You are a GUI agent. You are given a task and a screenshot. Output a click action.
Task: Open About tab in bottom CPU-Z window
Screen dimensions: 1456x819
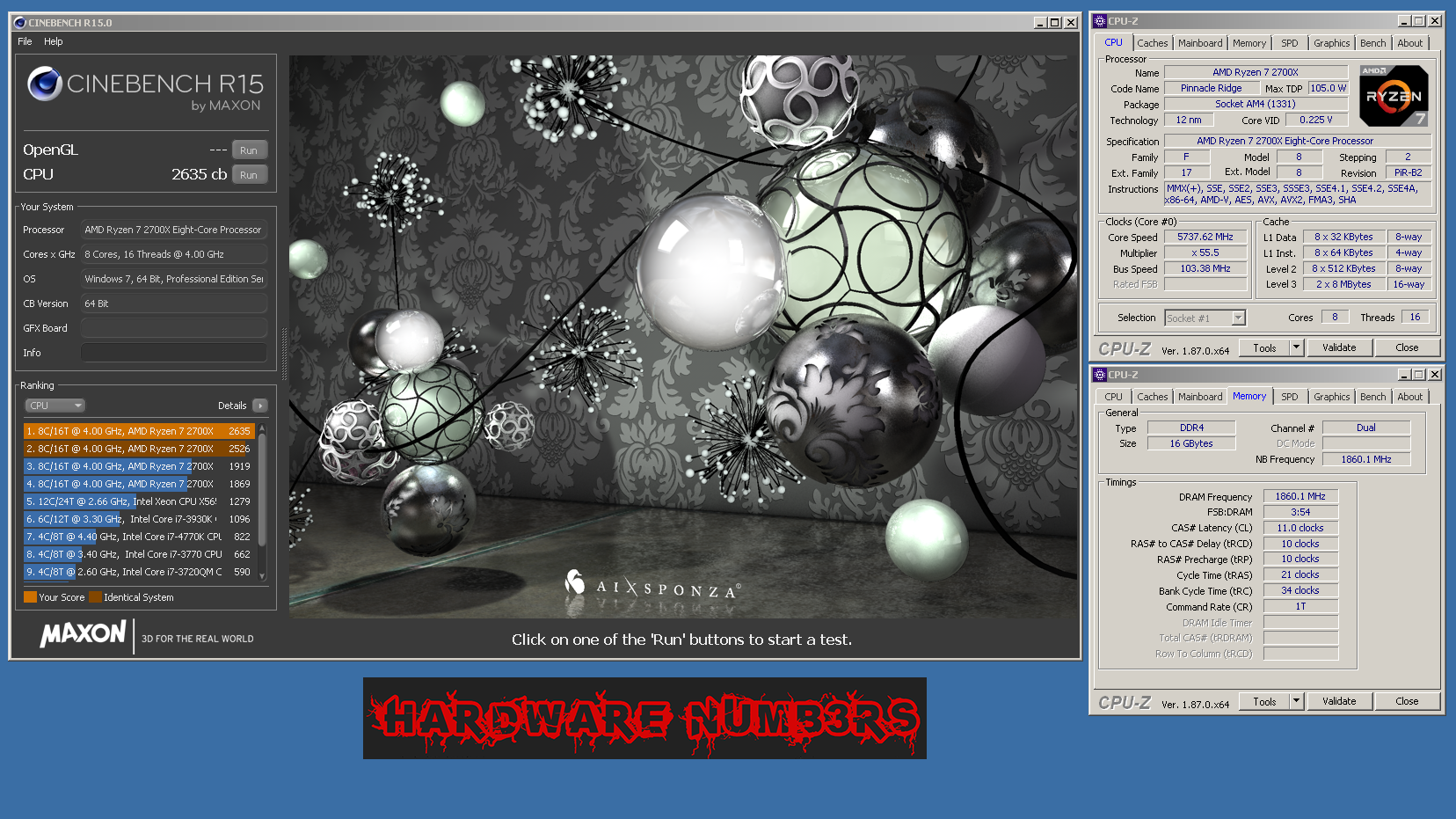tap(1409, 397)
